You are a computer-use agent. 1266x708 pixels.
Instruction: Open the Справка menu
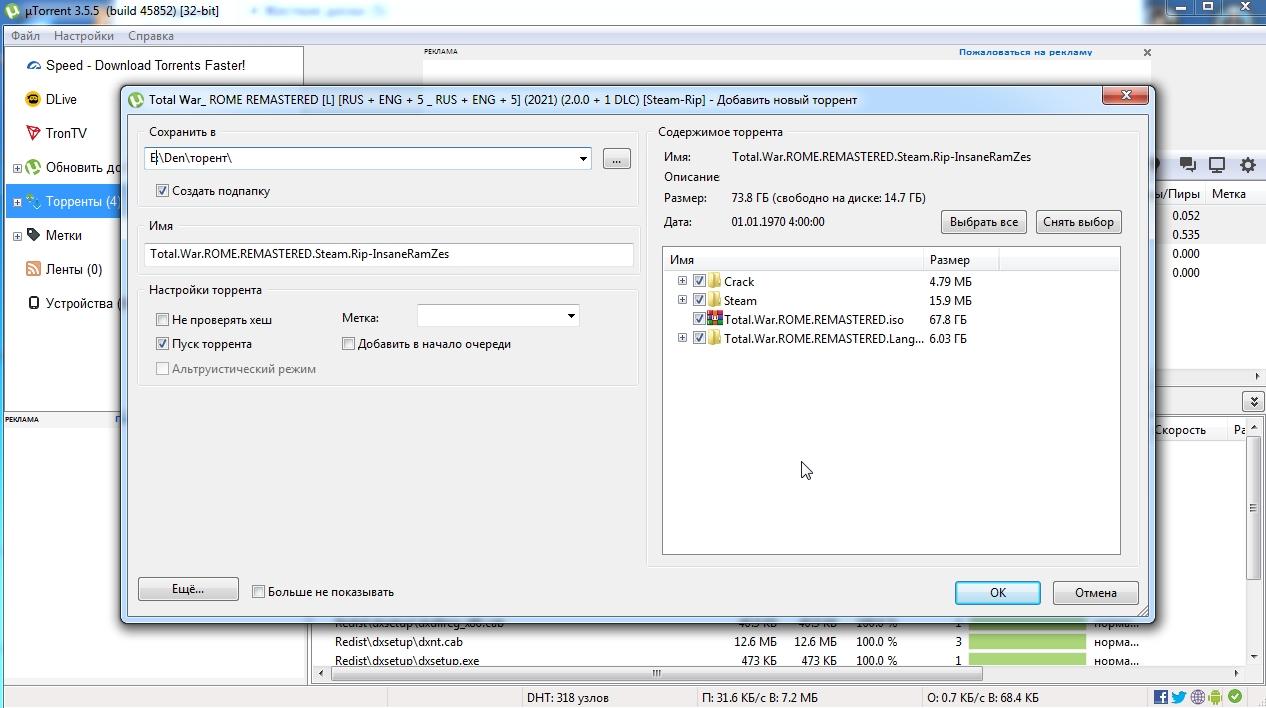click(151, 36)
